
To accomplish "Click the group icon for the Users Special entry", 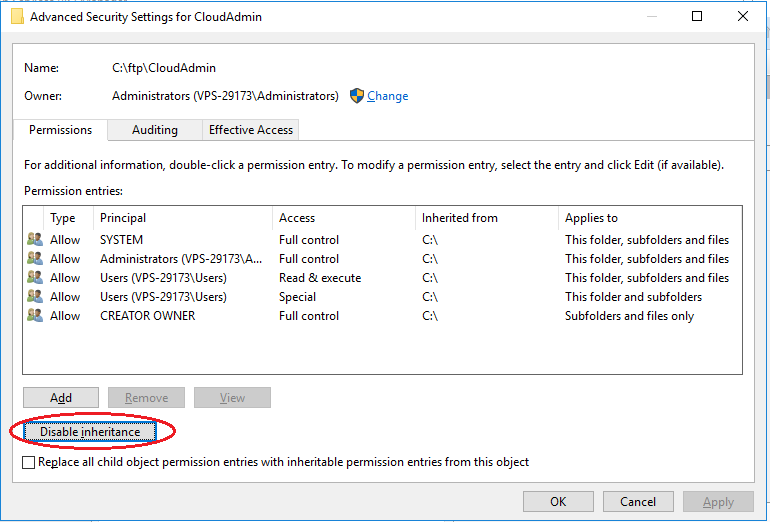I will 35,297.
